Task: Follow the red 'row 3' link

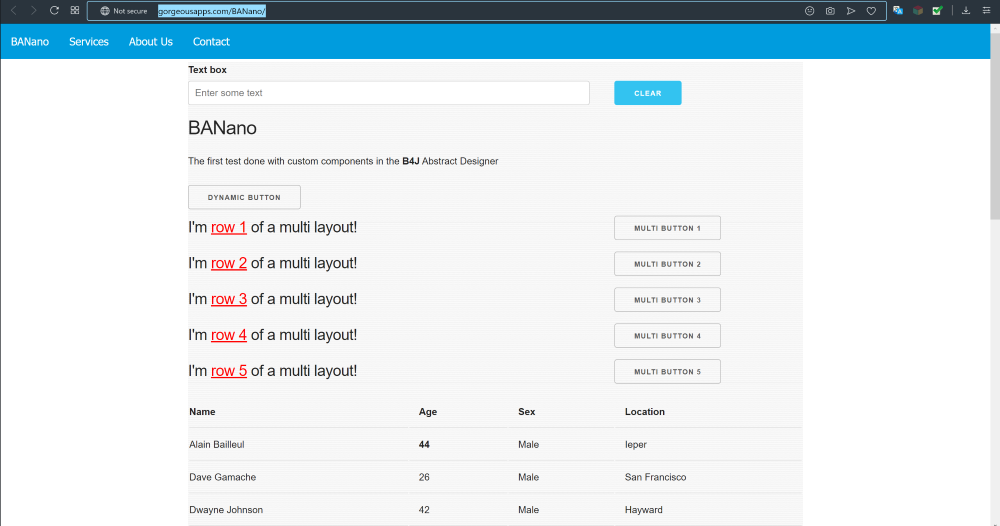Action: tap(229, 299)
